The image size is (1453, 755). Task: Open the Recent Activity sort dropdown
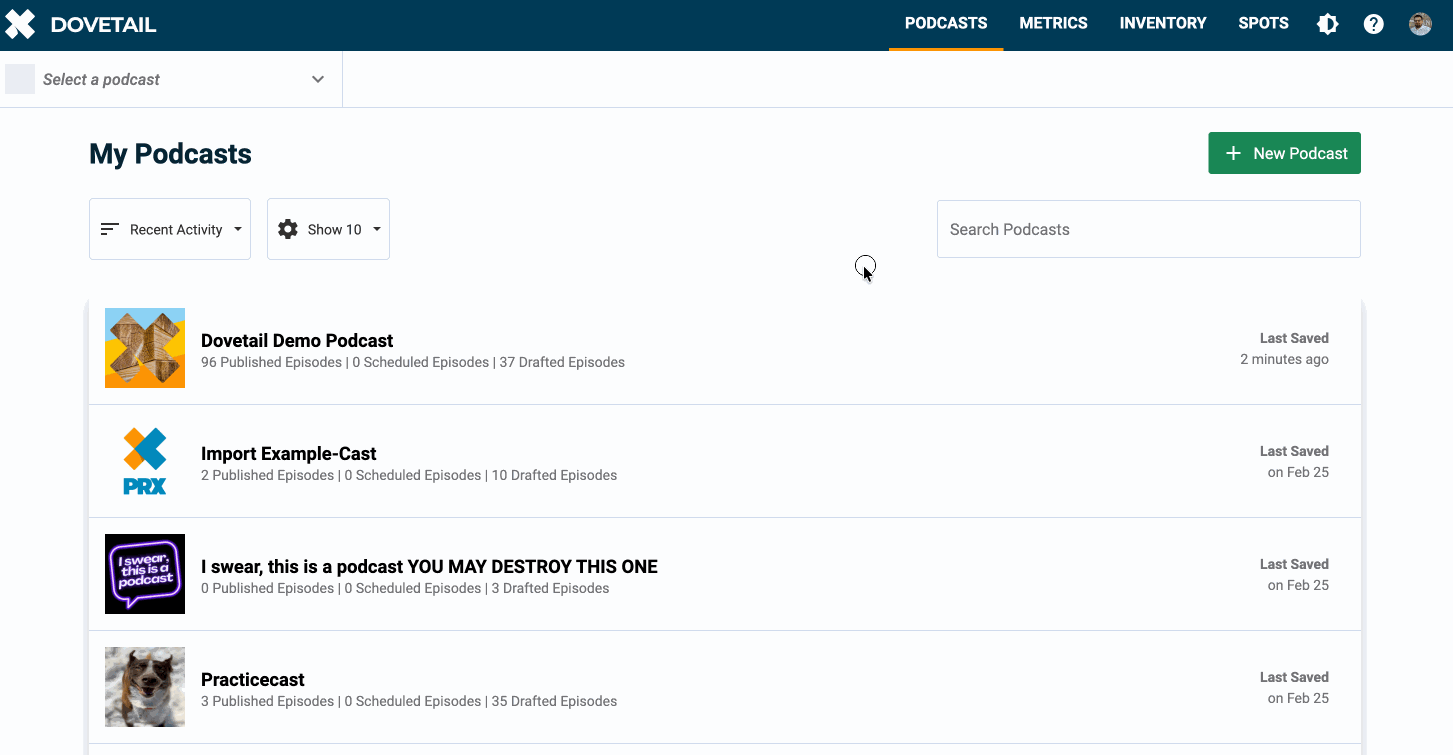170,229
